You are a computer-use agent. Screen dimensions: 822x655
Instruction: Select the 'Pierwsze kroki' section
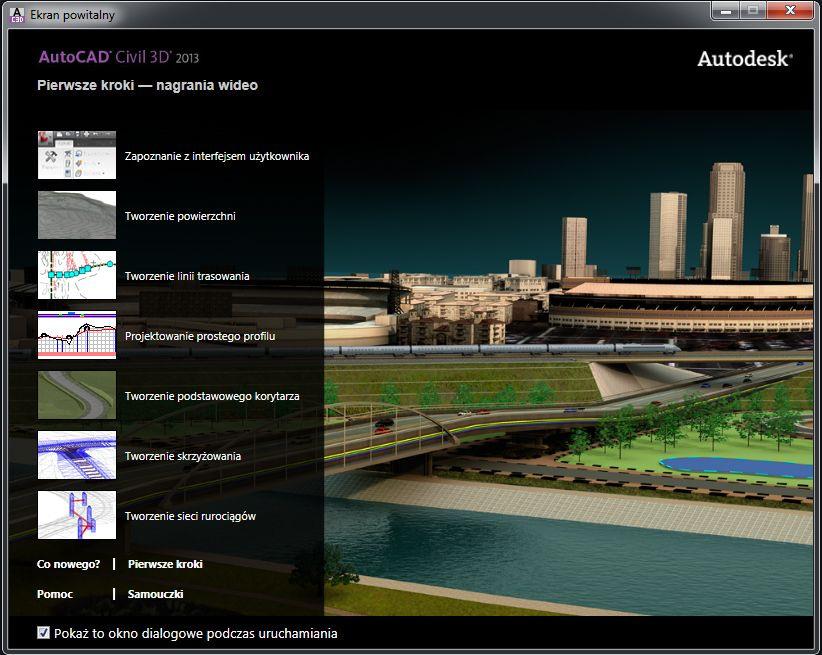165,564
